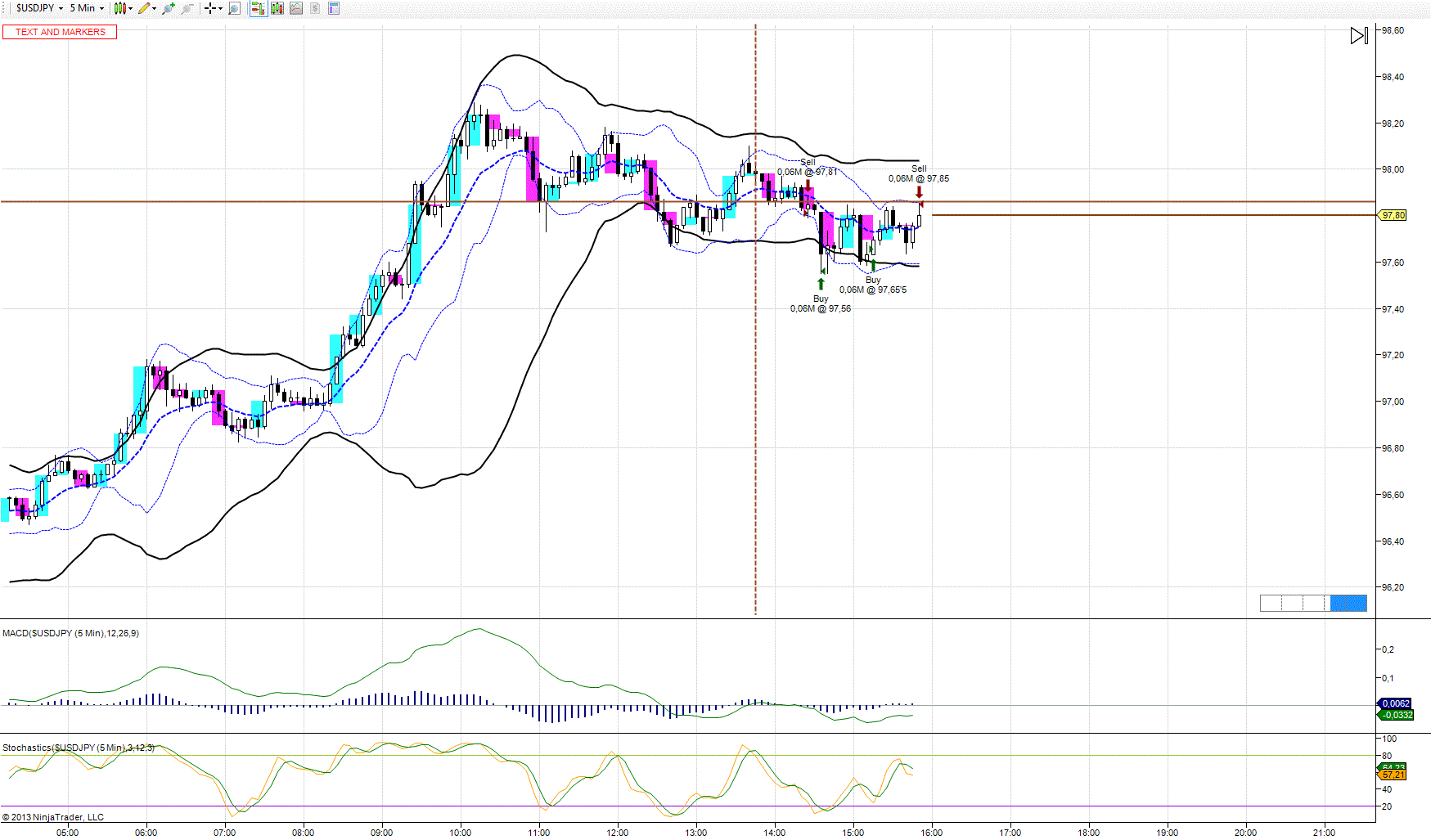Click the zoom in magnifier icon
This screenshot has width=1431, height=840.
169,8
